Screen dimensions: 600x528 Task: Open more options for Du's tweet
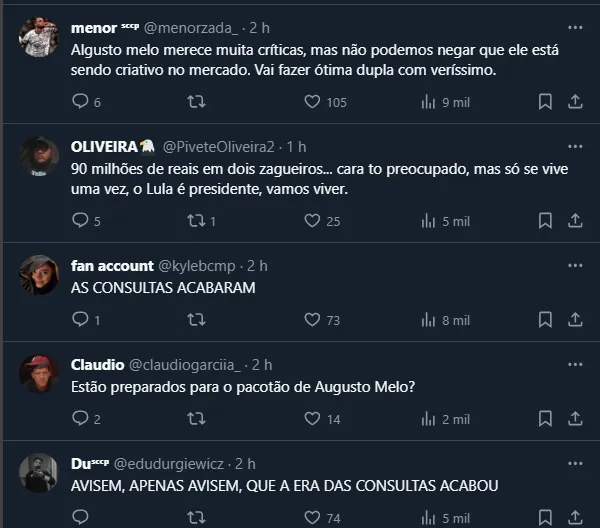point(575,464)
